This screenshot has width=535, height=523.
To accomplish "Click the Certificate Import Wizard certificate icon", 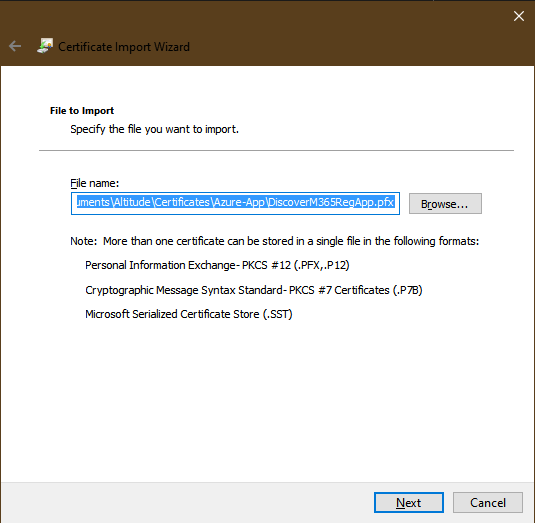I will coord(45,46).
